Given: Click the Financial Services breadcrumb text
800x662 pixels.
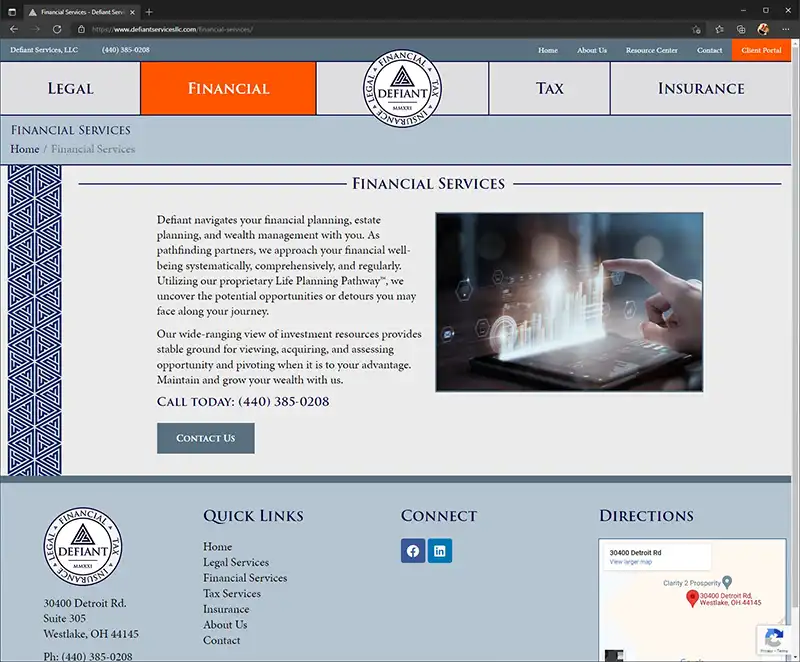Looking at the screenshot, I should click(x=93, y=149).
